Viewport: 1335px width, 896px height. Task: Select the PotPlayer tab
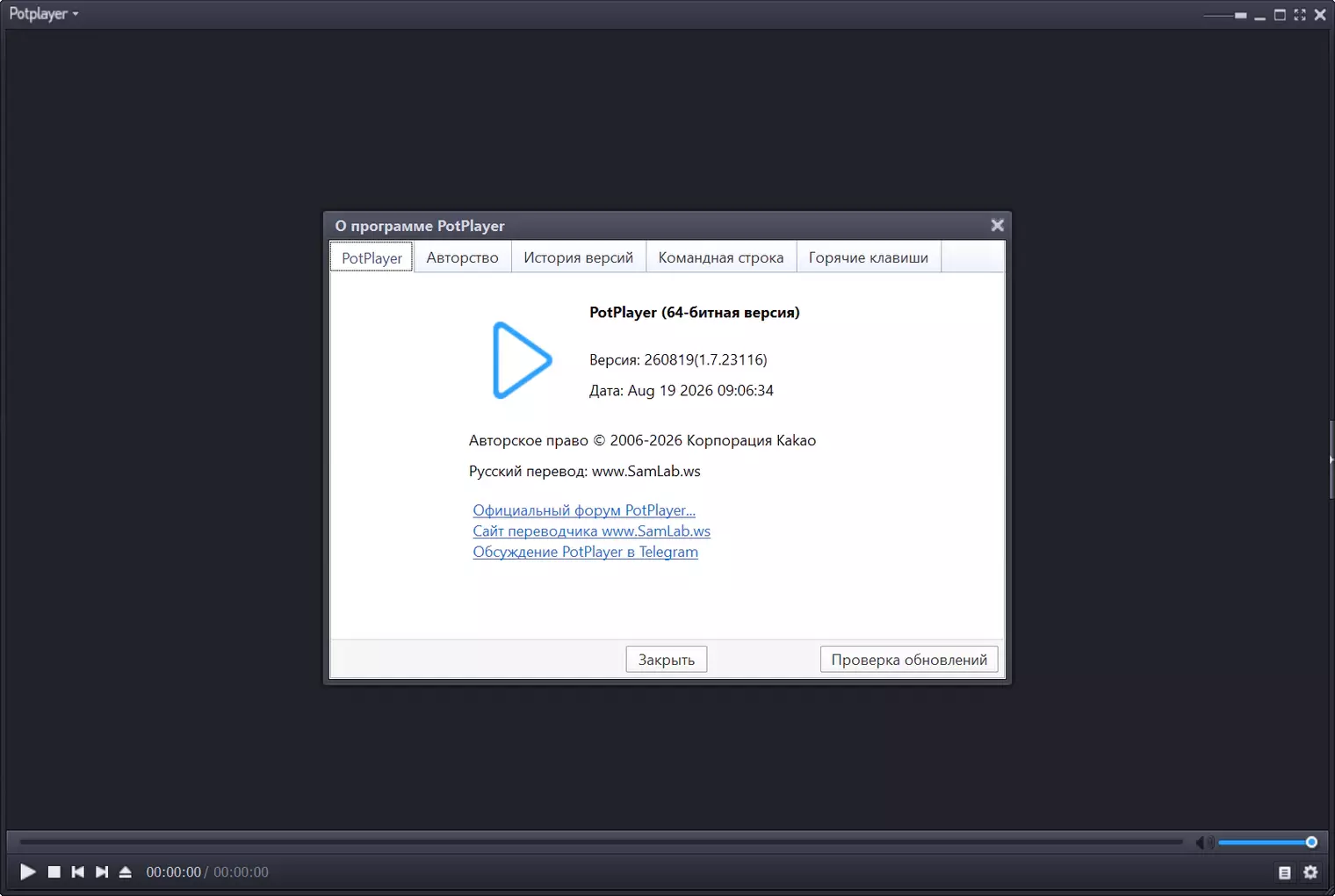pos(372,257)
